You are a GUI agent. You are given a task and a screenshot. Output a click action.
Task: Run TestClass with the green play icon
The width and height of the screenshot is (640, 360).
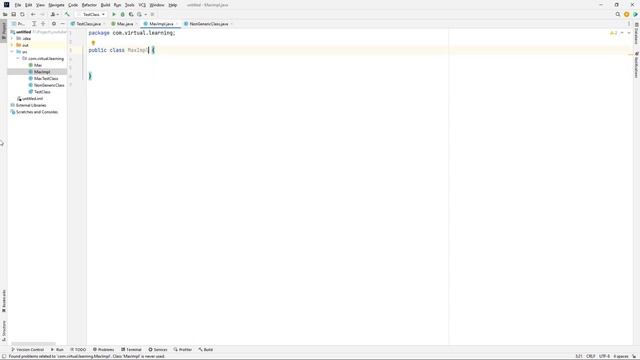tap(114, 14)
